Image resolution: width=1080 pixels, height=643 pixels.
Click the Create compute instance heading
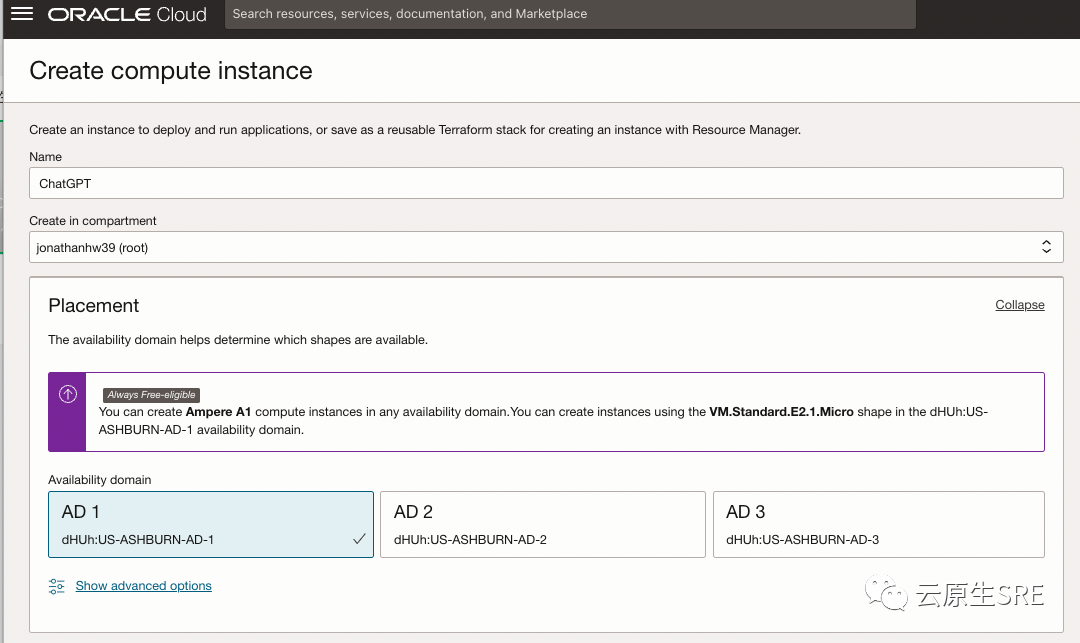point(171,71)
